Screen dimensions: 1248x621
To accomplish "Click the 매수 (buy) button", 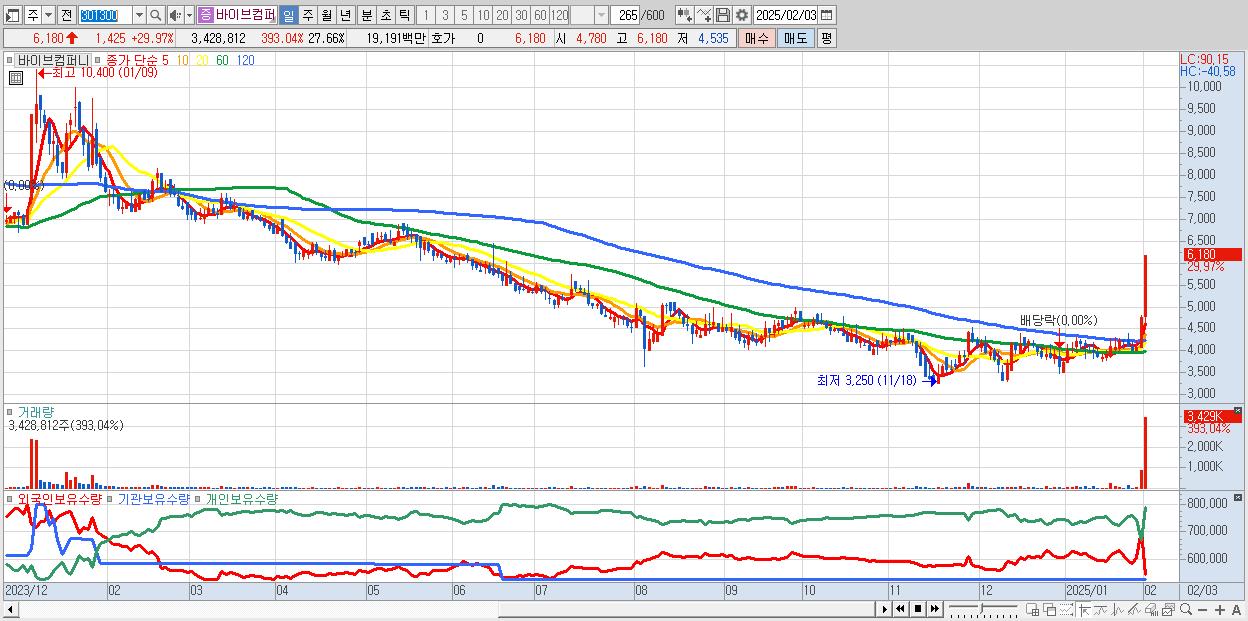I will (x=756, y=38).
